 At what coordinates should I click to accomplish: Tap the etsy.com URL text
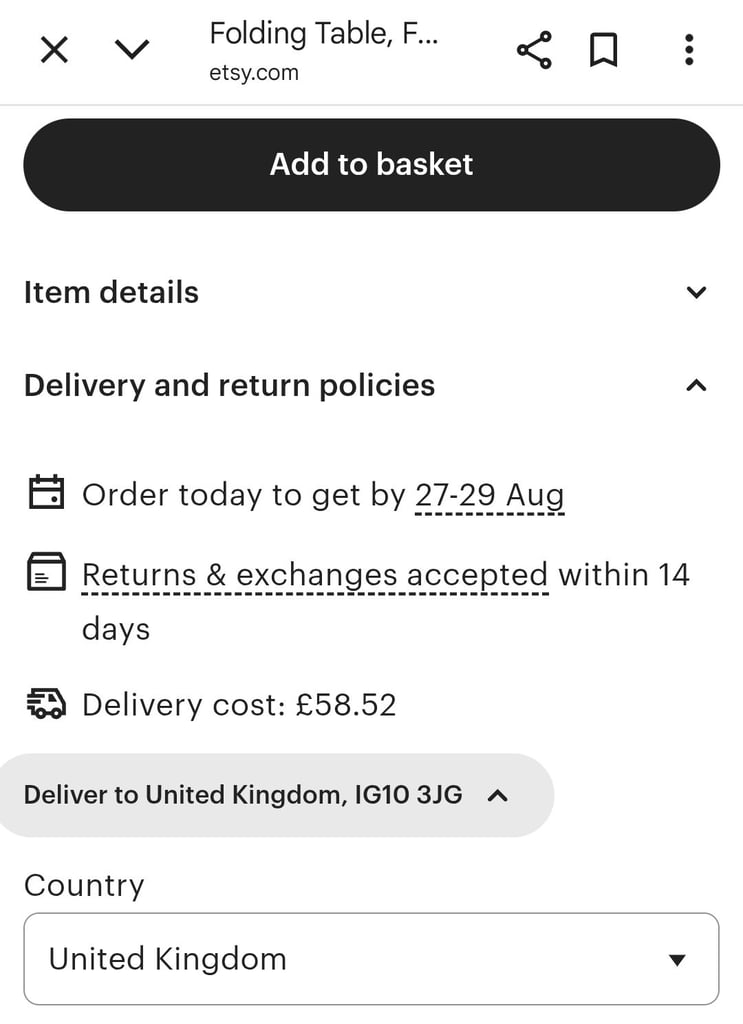tap(254, 72)
